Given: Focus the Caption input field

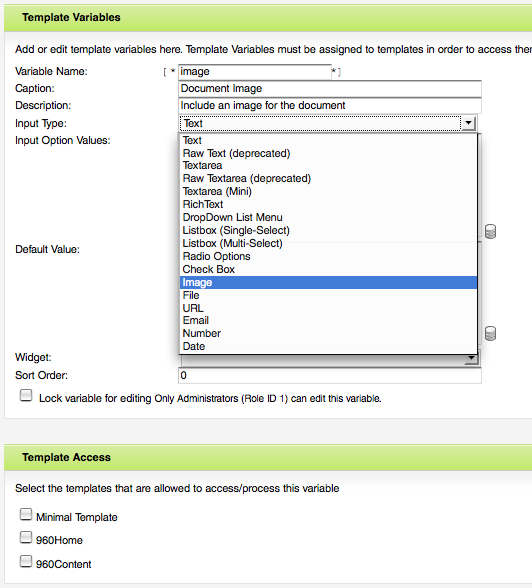Looking at the screenshot, I should coord(330,89).
